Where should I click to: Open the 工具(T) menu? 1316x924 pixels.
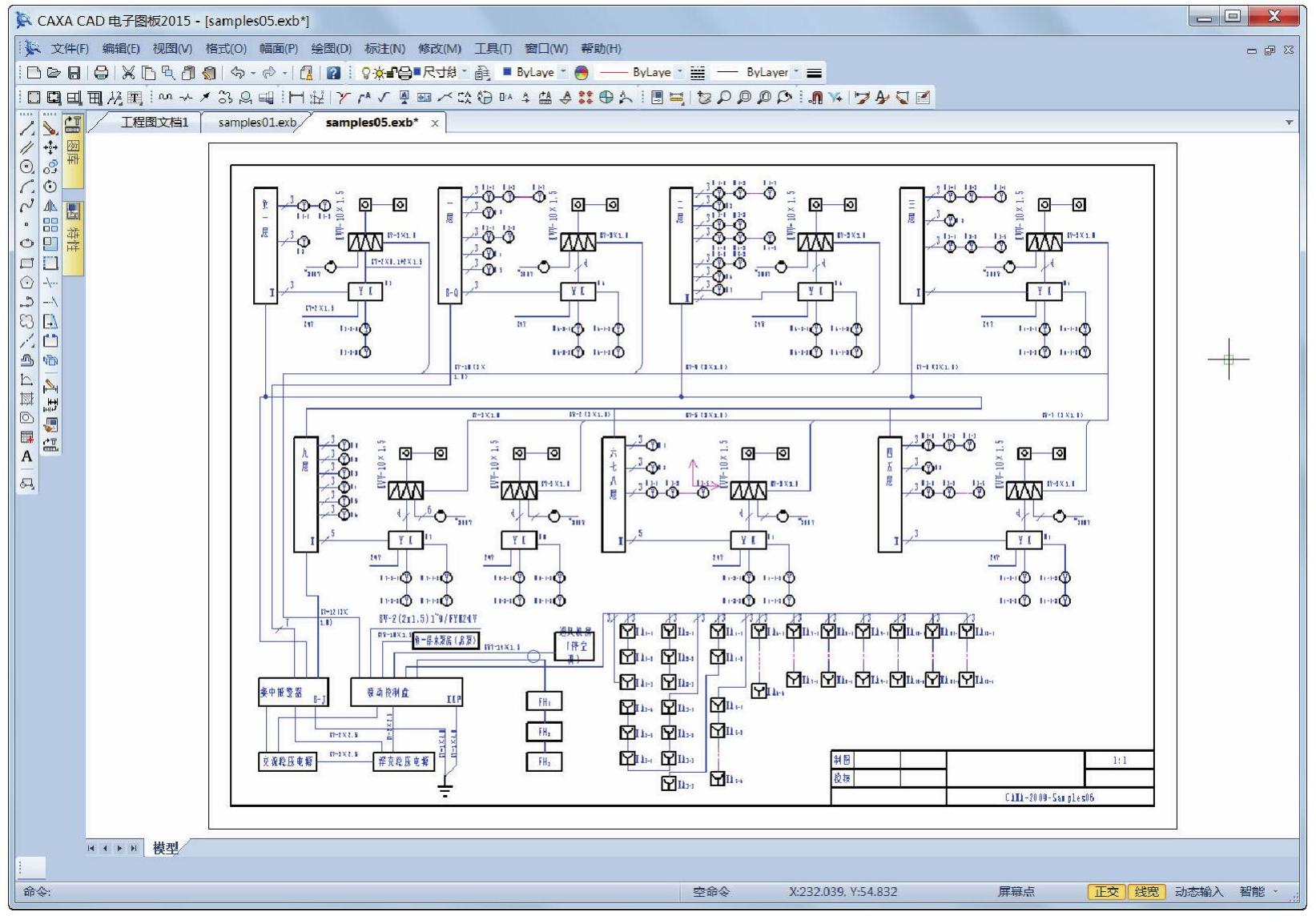[493, 49]
